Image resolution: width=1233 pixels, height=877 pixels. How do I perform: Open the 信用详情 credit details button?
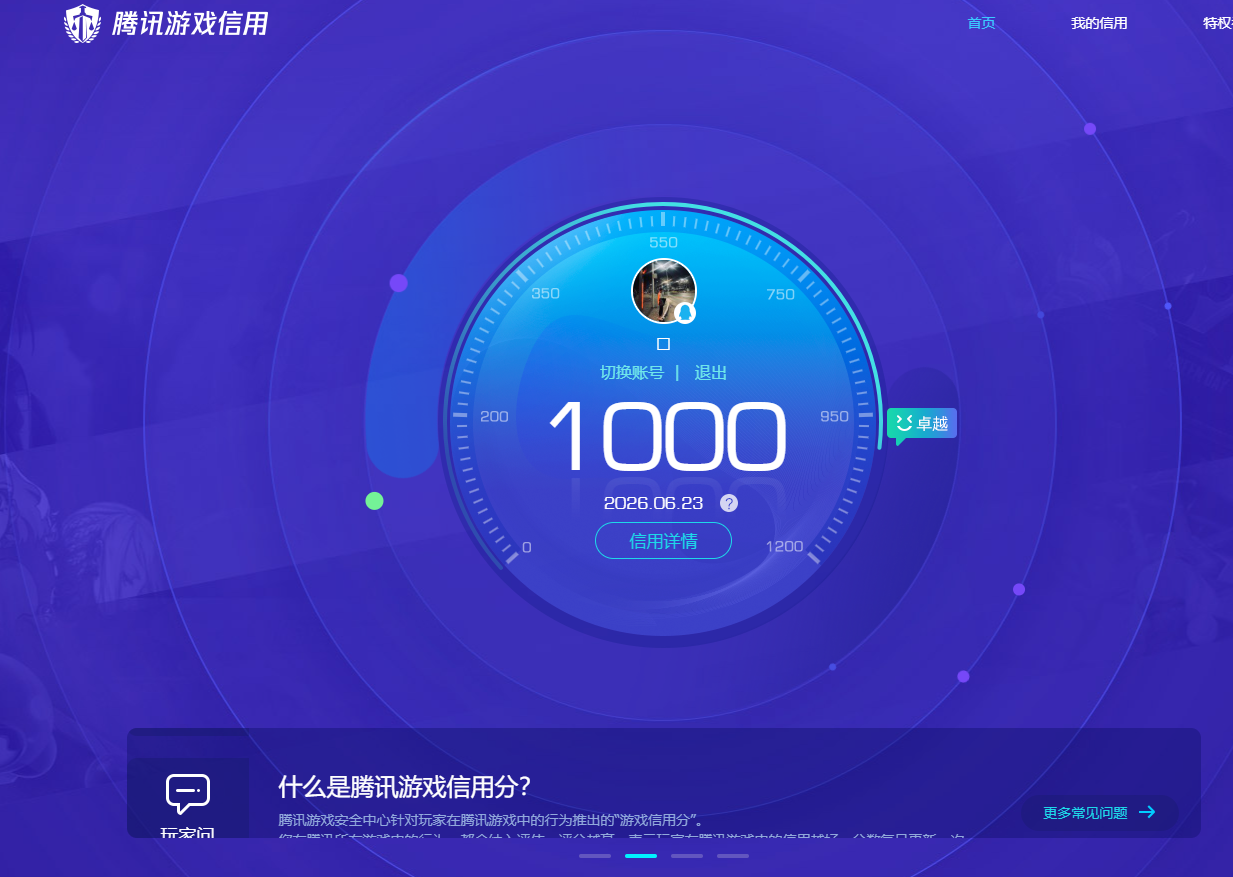point(663,541)
